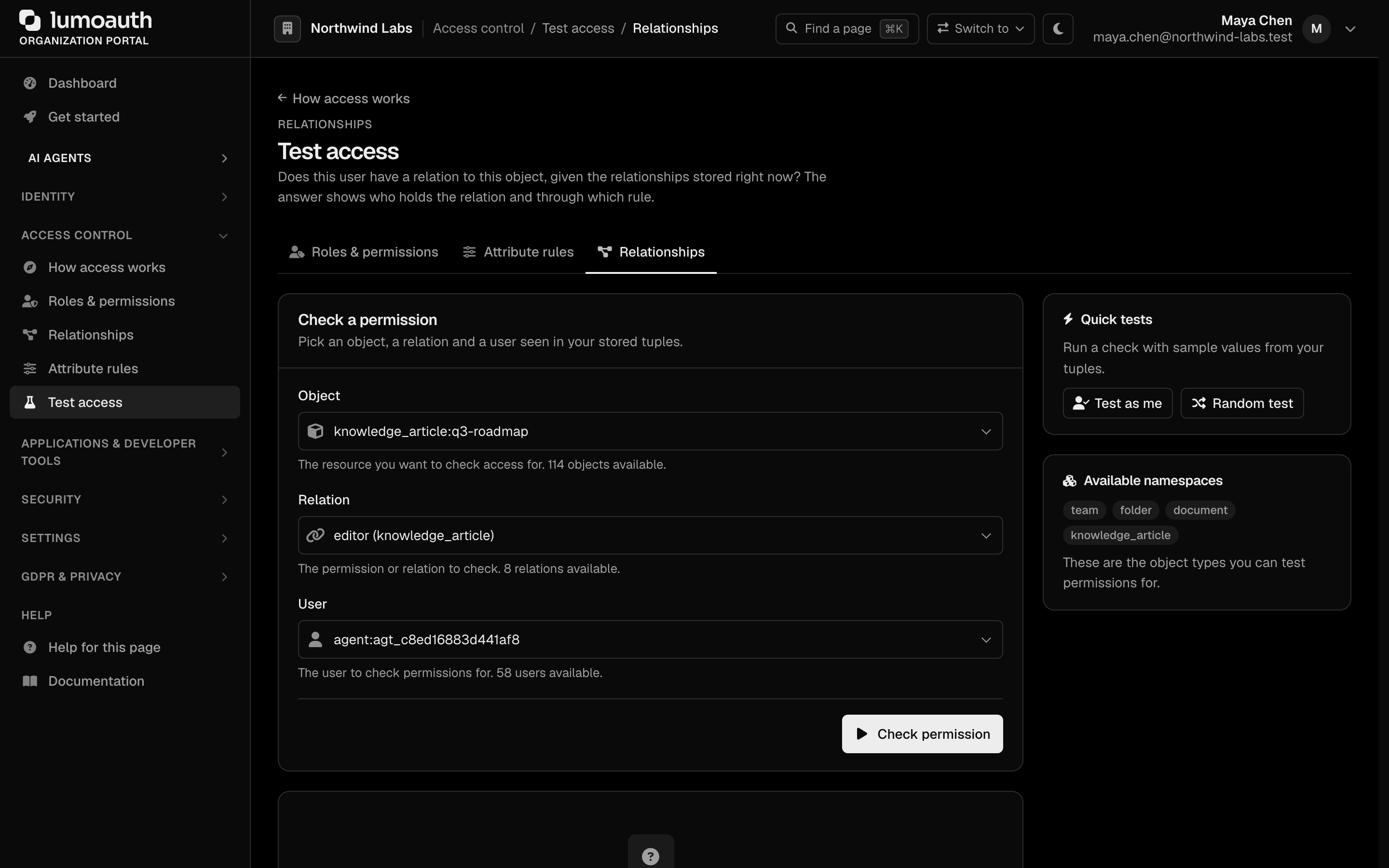Expand the GDPR & Privacy section
Viewport: 1389px width, 868px height.
(124, 576)
